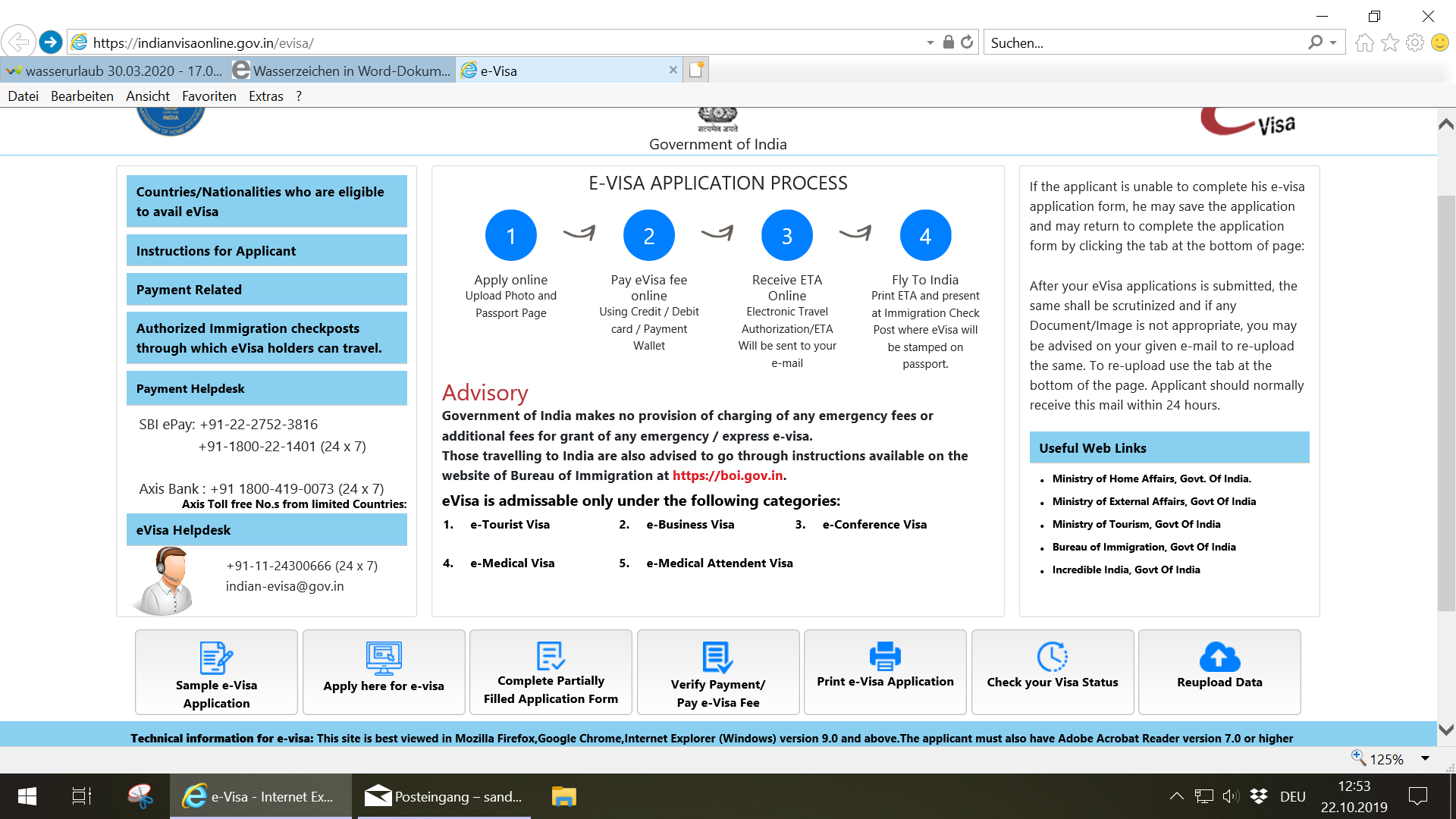Open the zoom level 125% dropdown arrow
This screenshot has width=1456, height=819.
coord(1425,758)
